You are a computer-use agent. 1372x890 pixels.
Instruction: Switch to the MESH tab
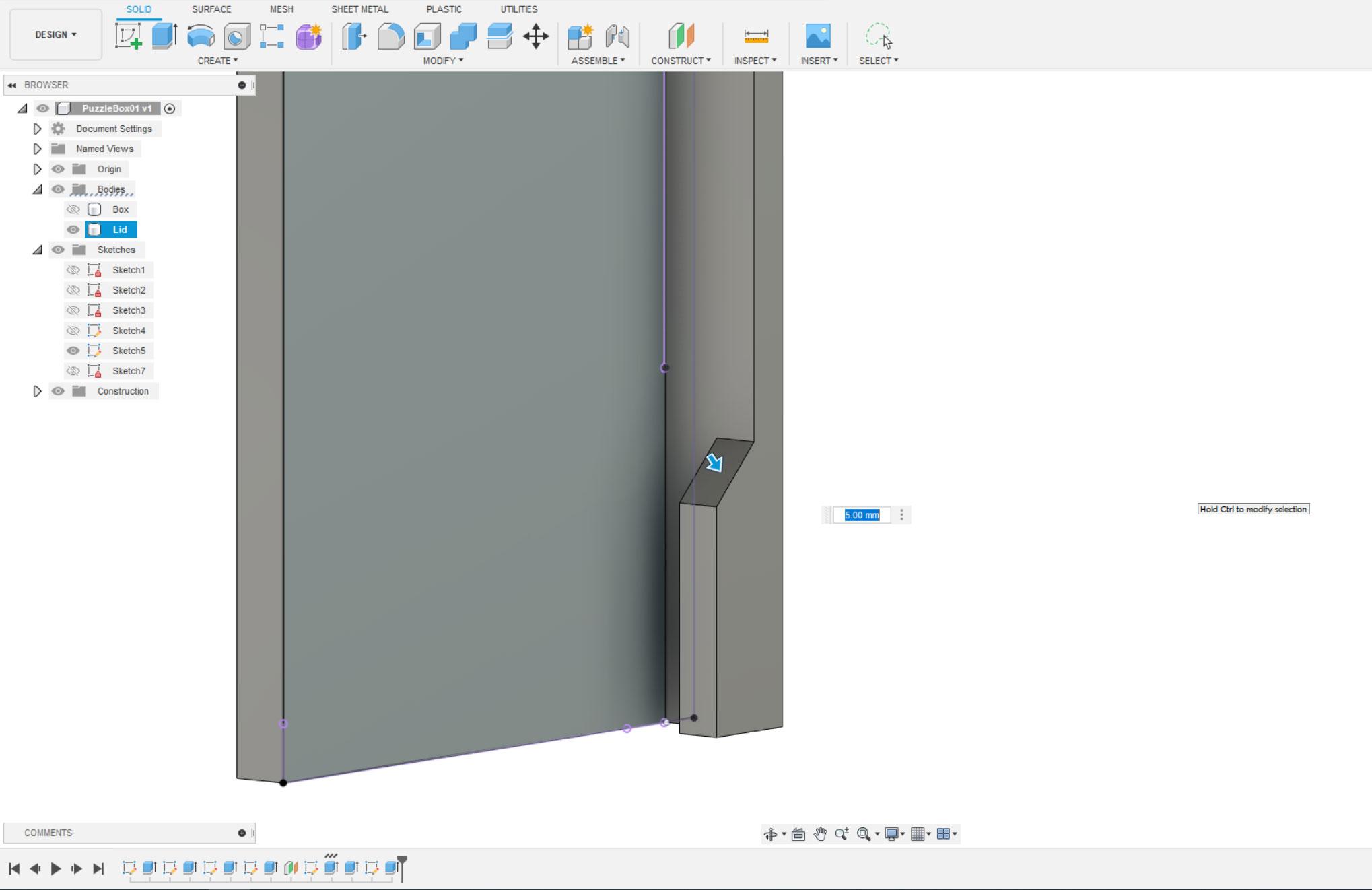281,9
